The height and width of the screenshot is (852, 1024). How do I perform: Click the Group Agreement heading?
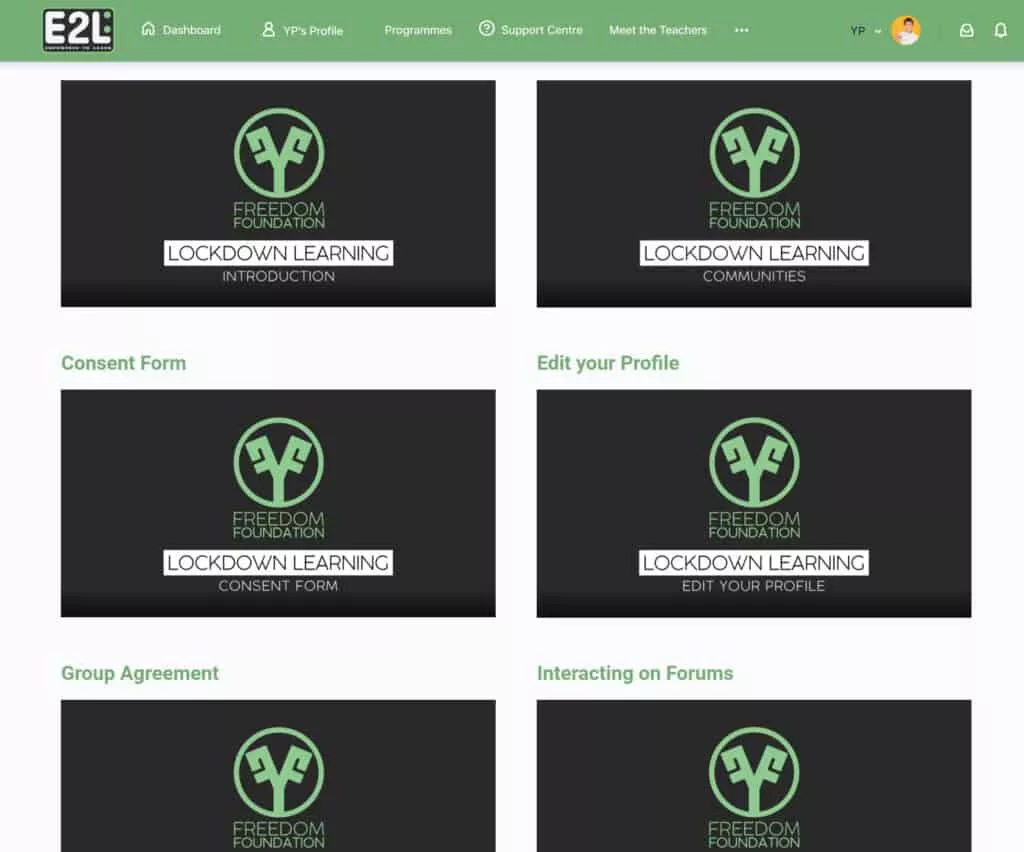click(140, 673)
